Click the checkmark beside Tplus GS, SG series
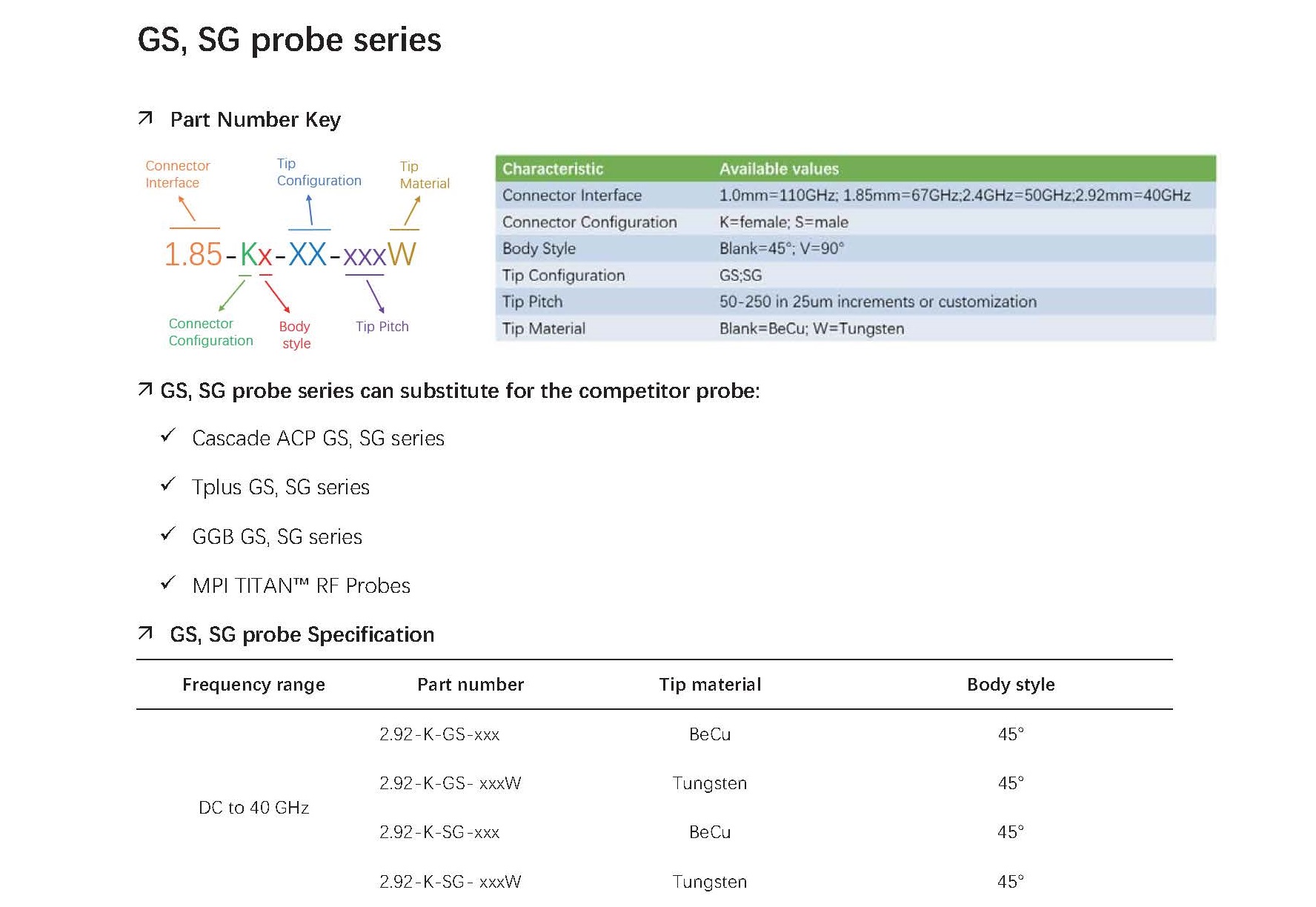The image size is (1316, 907). coord(168,484)
